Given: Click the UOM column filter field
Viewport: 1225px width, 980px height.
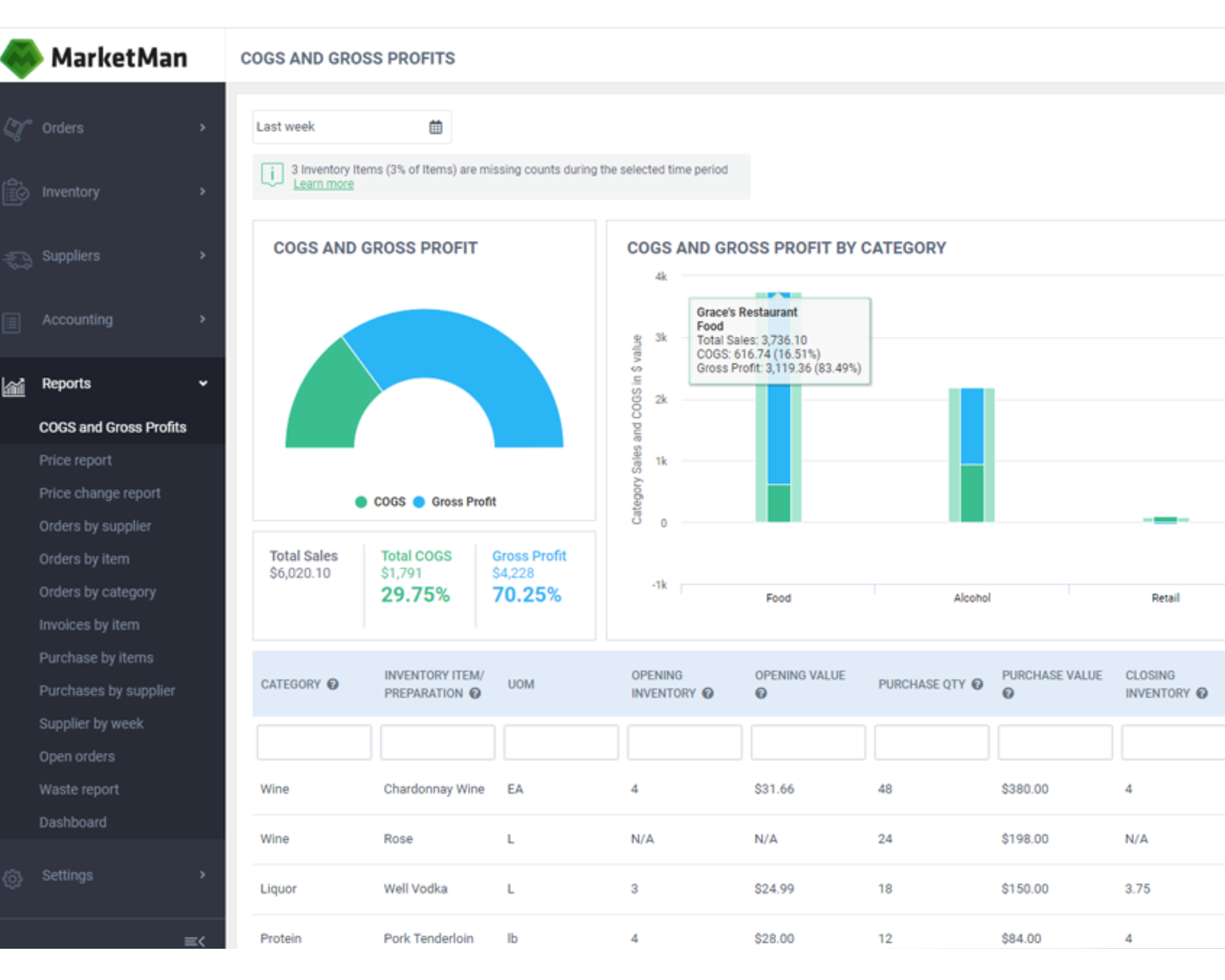Looking at the screenshot, I should pos(560,742).
